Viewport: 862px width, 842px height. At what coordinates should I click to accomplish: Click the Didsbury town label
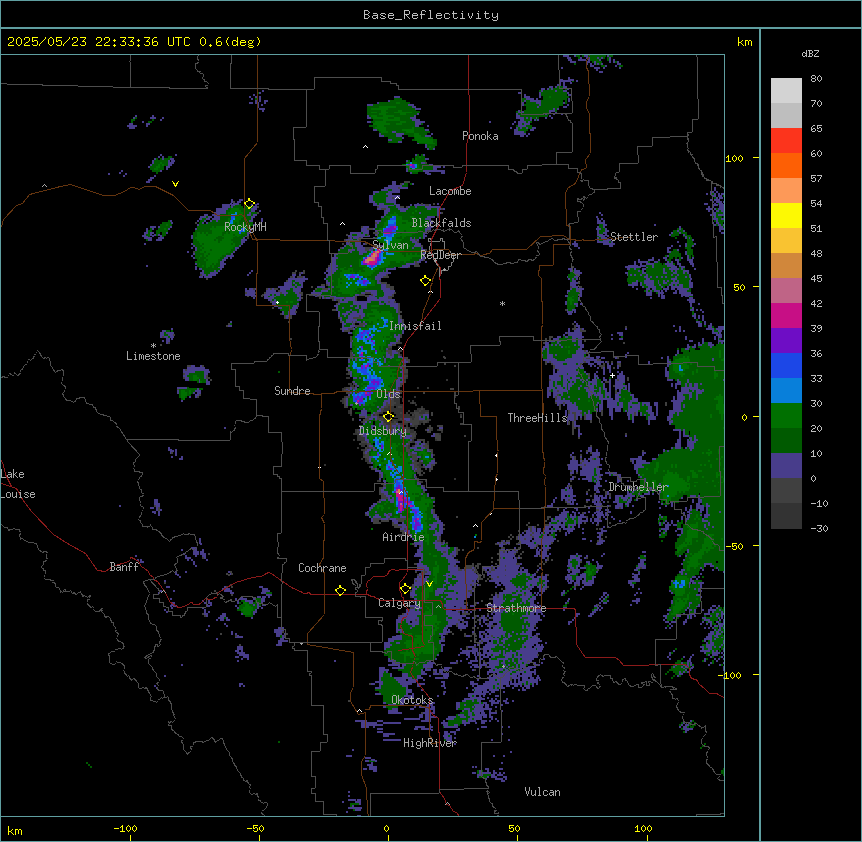pyautogui.click(x=383, y=431)
